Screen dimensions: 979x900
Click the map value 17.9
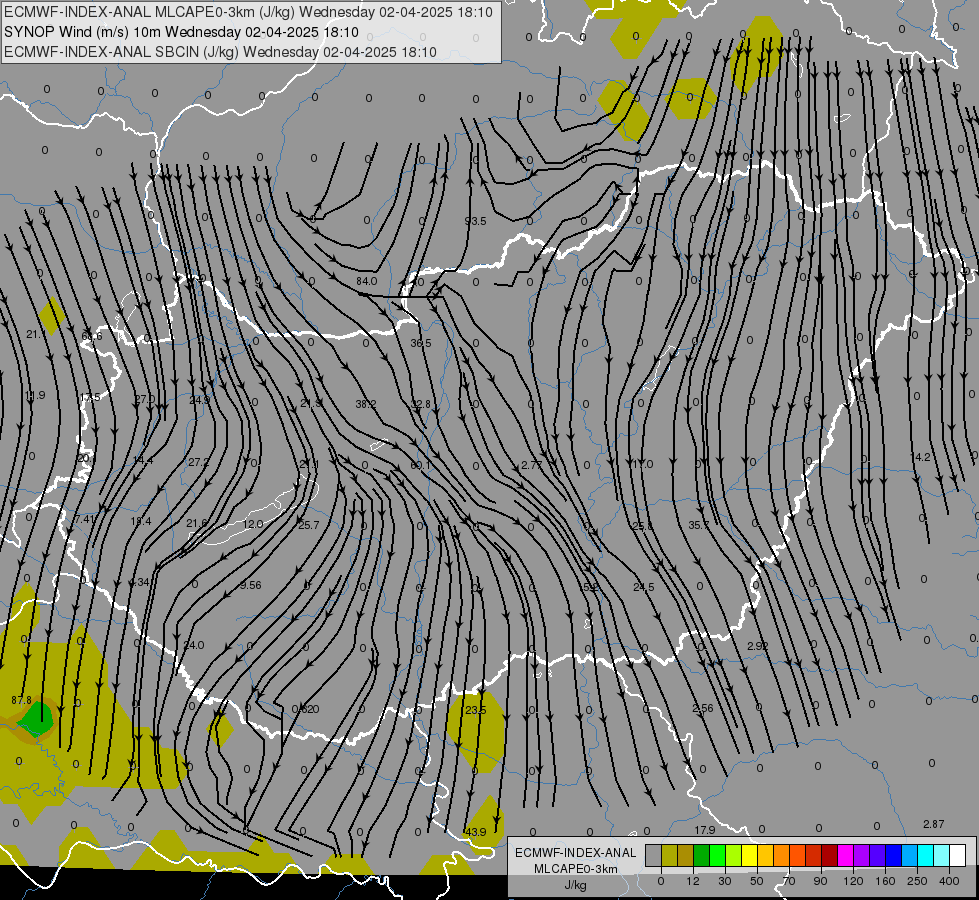point(704,830)
